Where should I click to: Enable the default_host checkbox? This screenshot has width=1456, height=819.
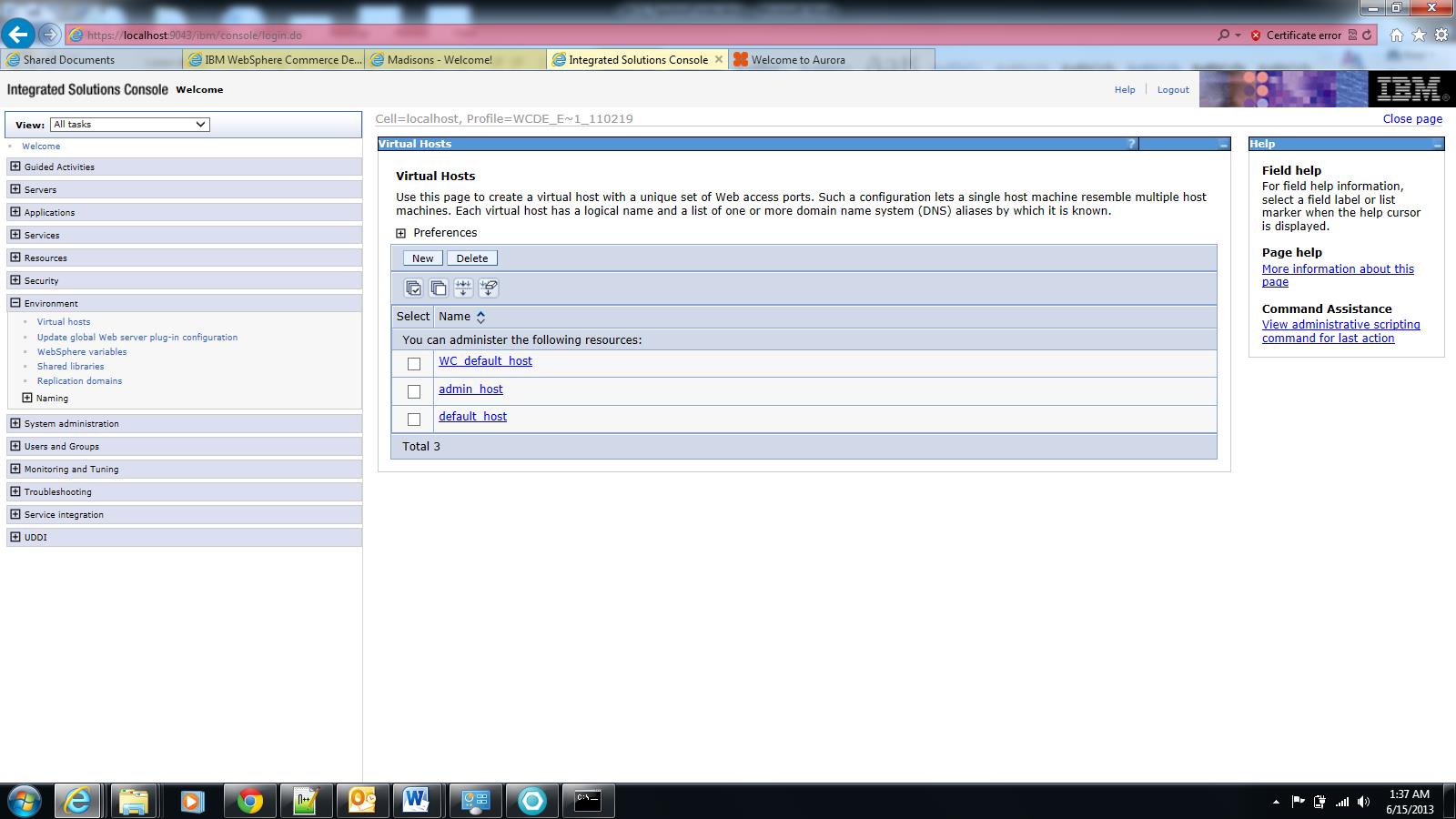tap(414, 417)
